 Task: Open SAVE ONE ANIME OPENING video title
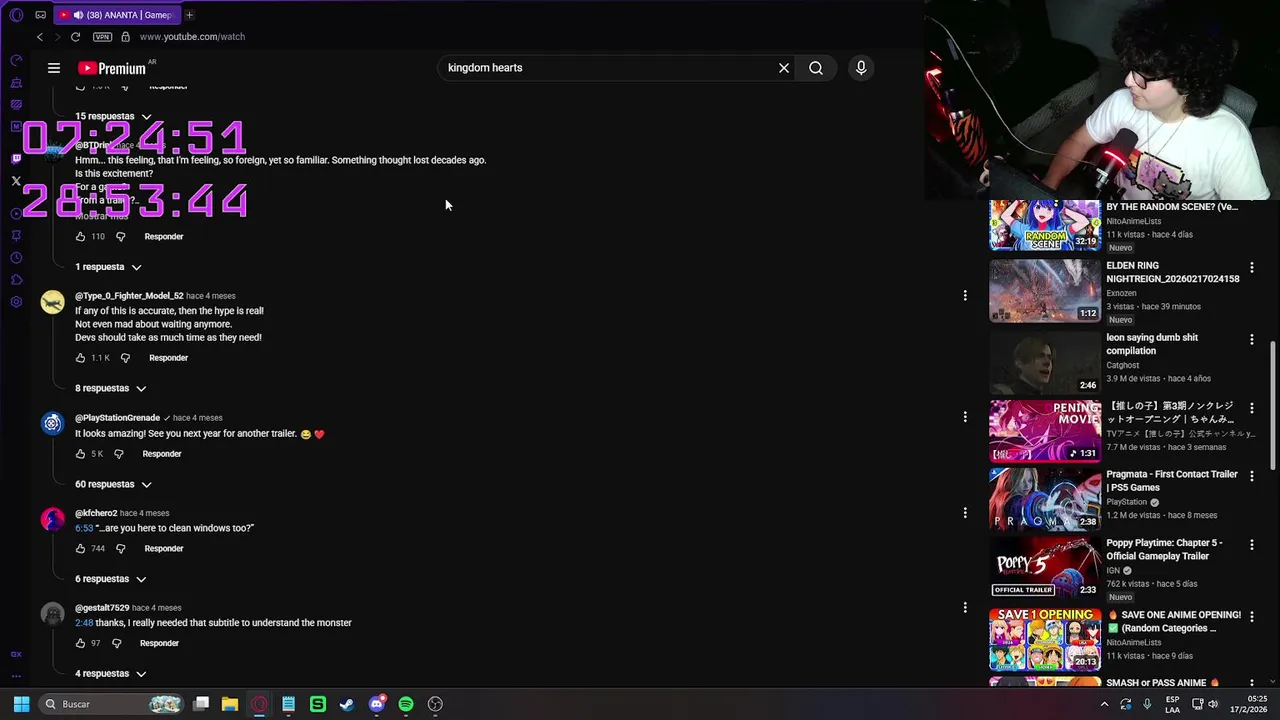tap(1174, 621)
